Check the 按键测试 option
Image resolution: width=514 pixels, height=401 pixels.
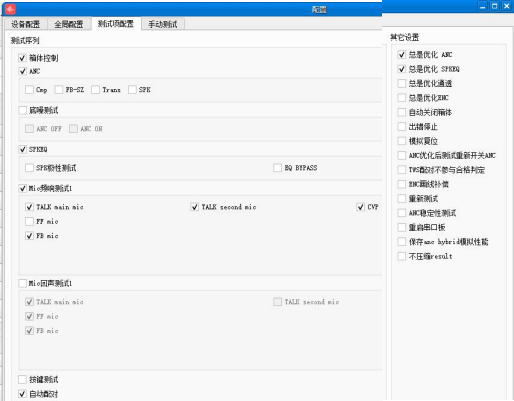point(22,379)
